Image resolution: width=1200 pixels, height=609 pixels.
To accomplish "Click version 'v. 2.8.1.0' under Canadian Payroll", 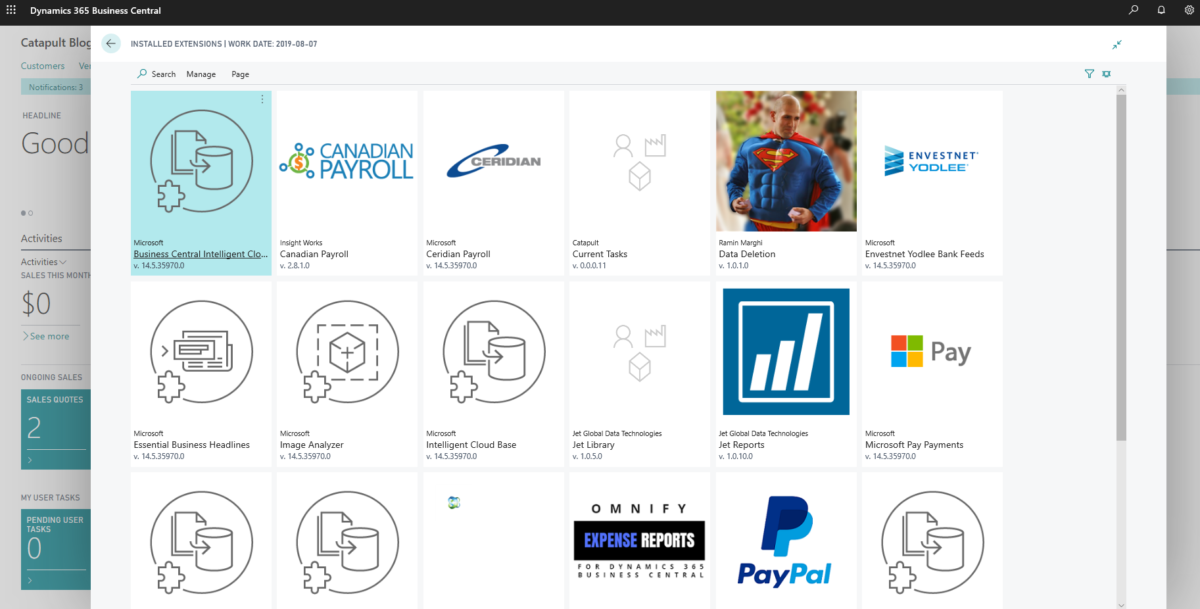I will [x=297, y=266].
